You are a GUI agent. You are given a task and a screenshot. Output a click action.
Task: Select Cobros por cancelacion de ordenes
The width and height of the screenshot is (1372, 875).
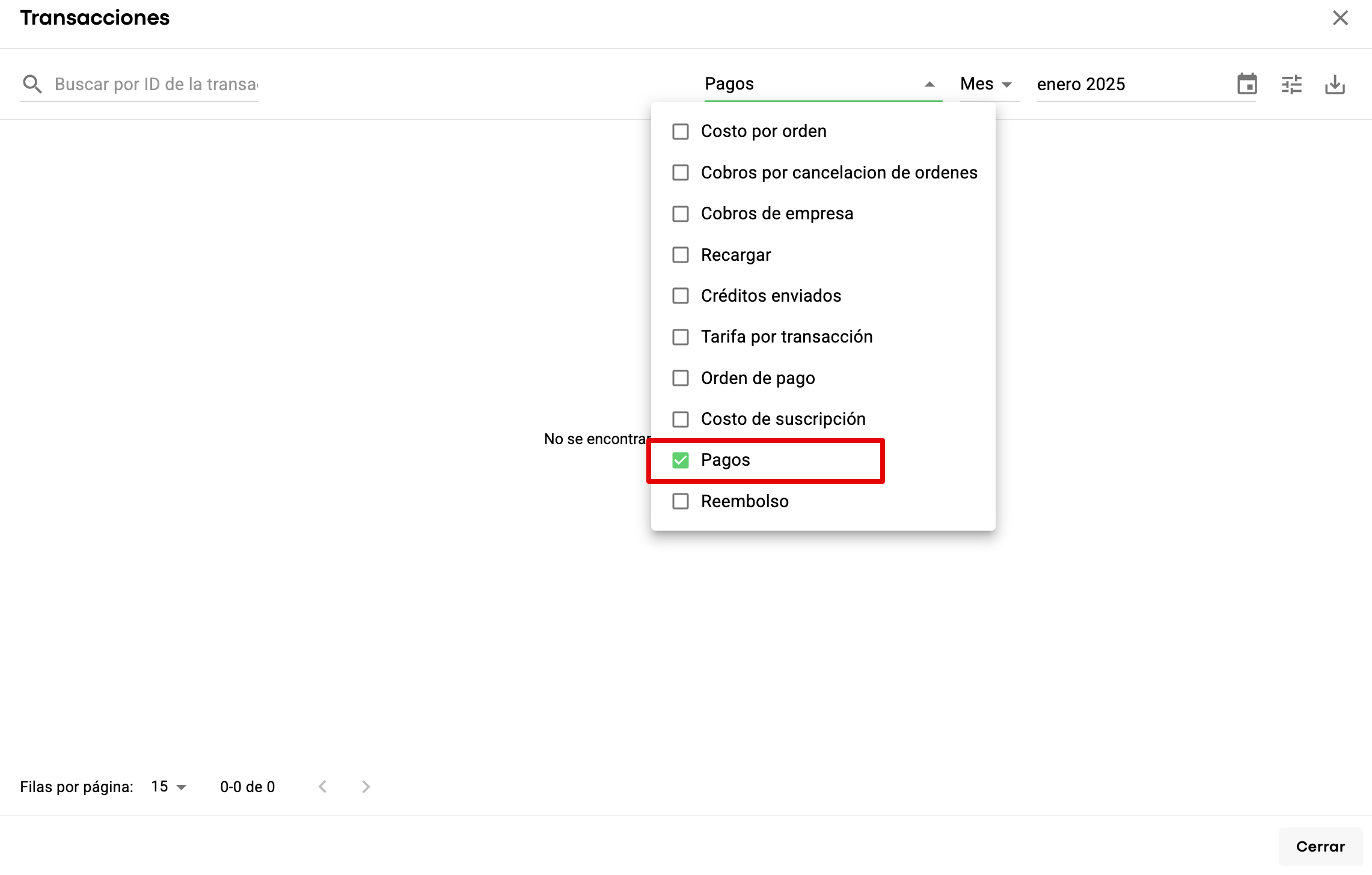[x=681, y=172]
